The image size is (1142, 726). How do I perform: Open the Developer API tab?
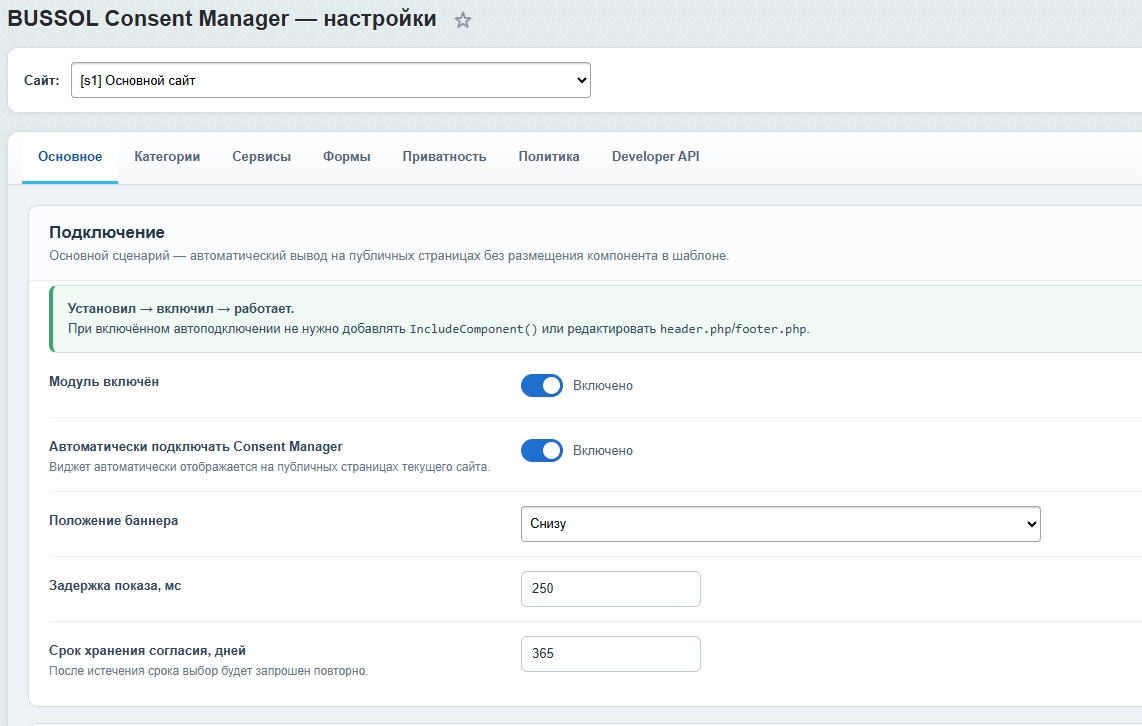(655, 157)
